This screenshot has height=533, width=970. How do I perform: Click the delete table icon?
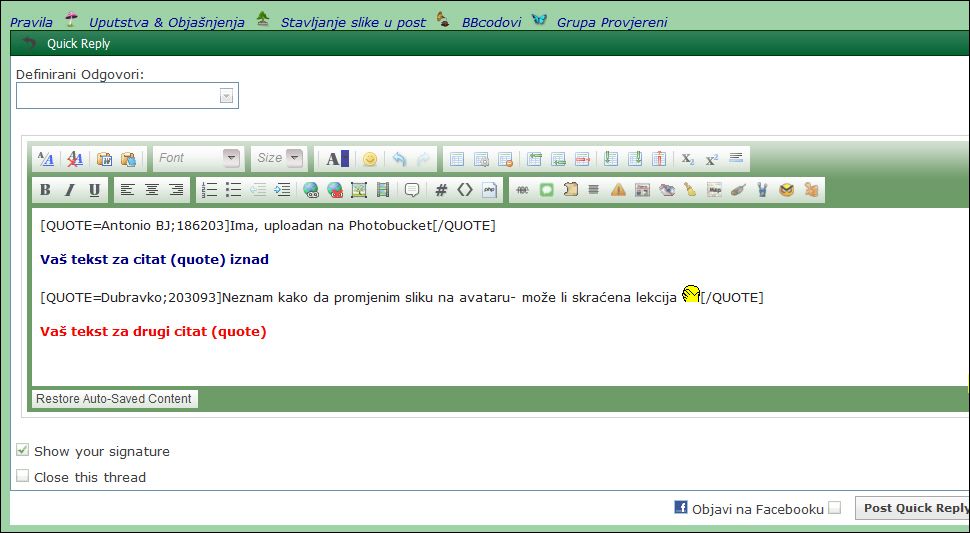(x=505, y=159)
